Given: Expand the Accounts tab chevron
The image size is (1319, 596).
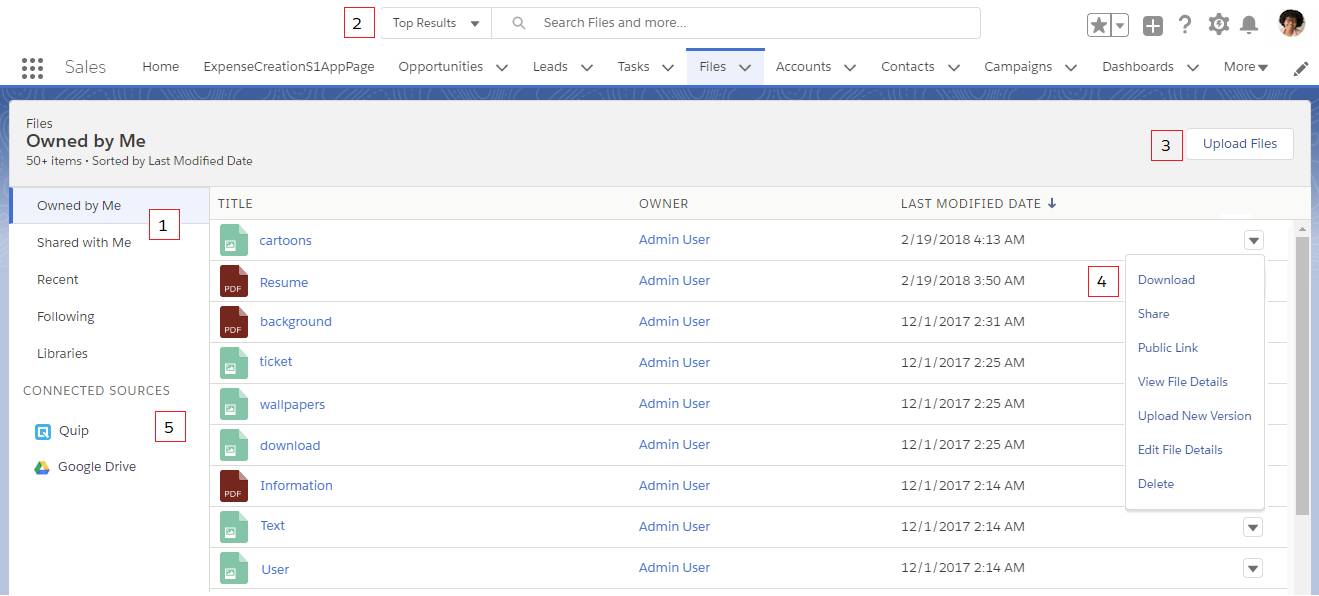Looking at the screenshot, I should coord(849,68).
